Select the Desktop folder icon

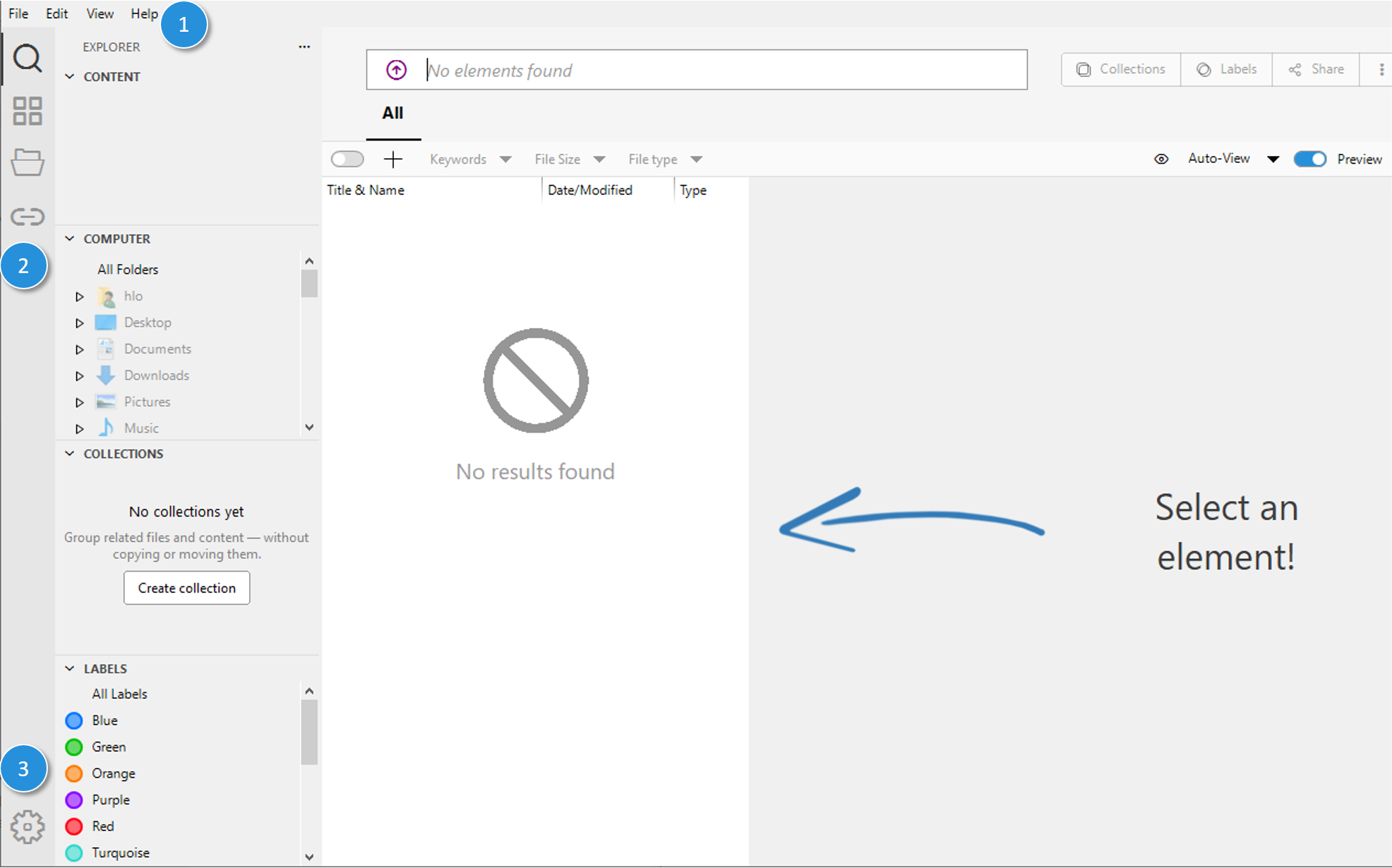click(x=106, y=323)
